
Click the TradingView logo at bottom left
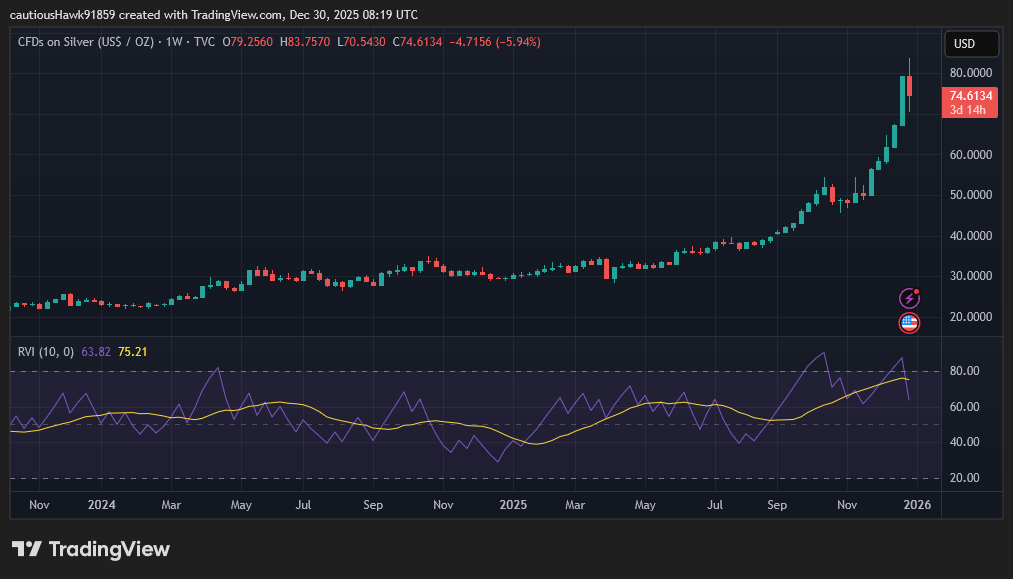[91, 549]
